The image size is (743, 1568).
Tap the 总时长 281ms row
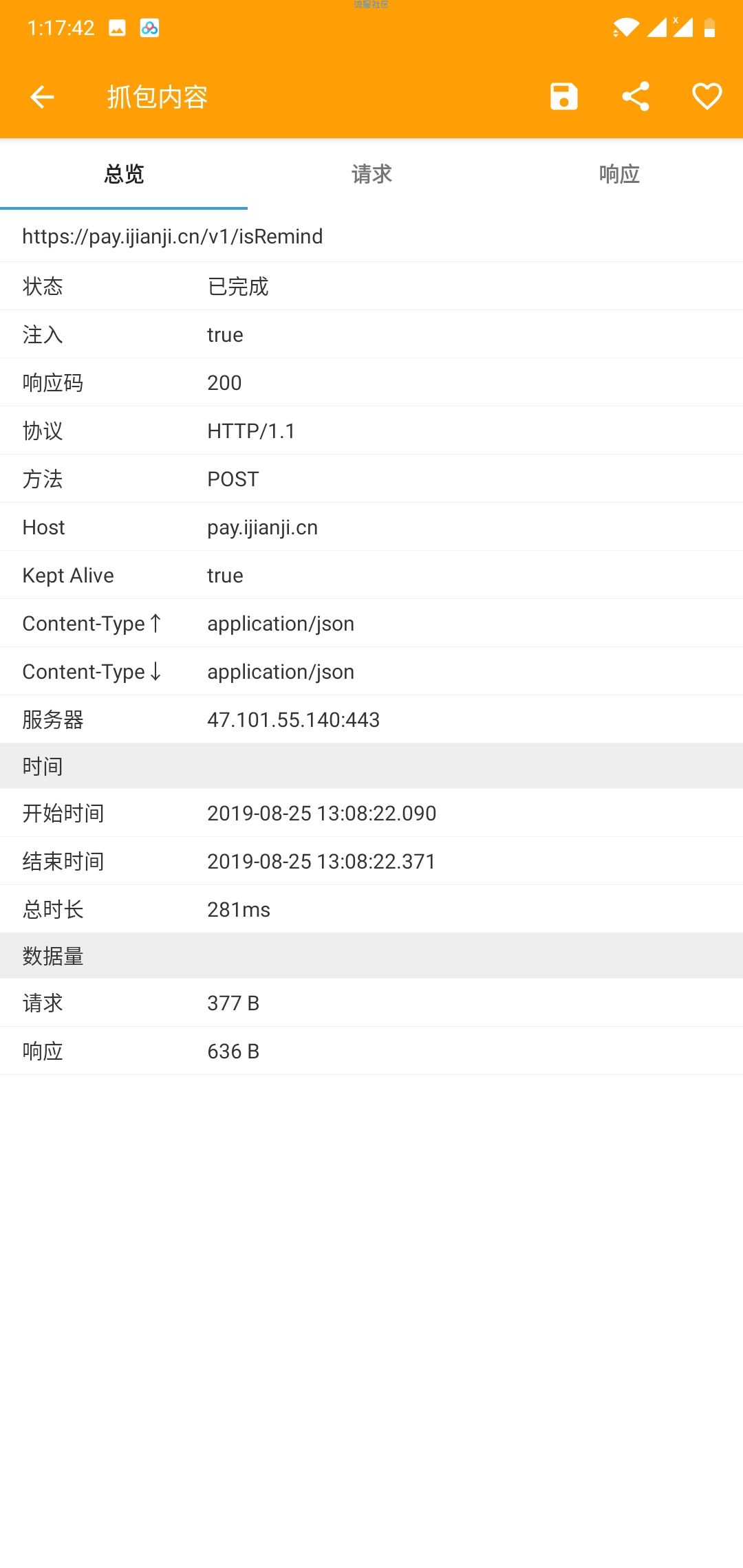371,910
